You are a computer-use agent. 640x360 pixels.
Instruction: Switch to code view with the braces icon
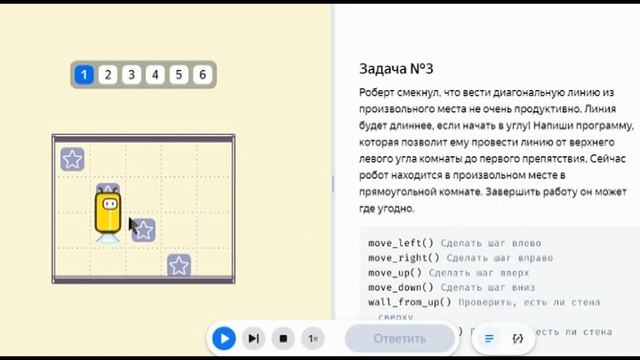click(518, 338)
